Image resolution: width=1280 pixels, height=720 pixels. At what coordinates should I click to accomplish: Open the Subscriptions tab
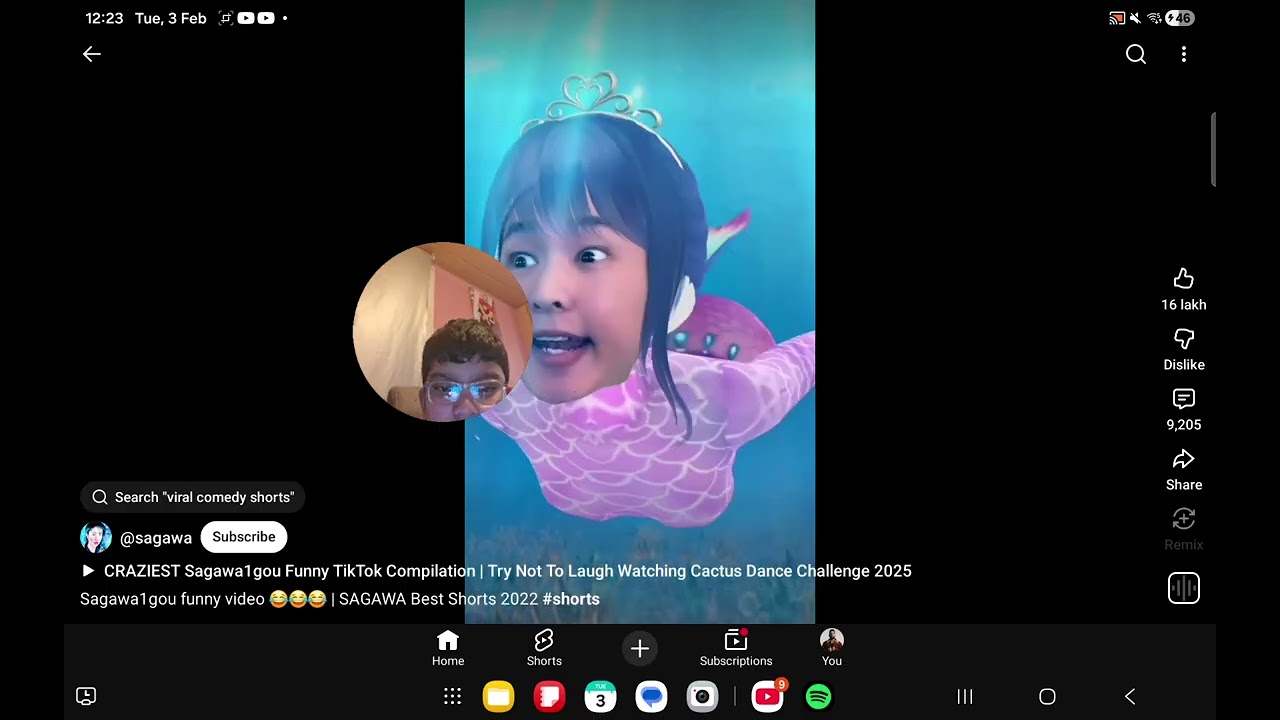tap(736, 648)
